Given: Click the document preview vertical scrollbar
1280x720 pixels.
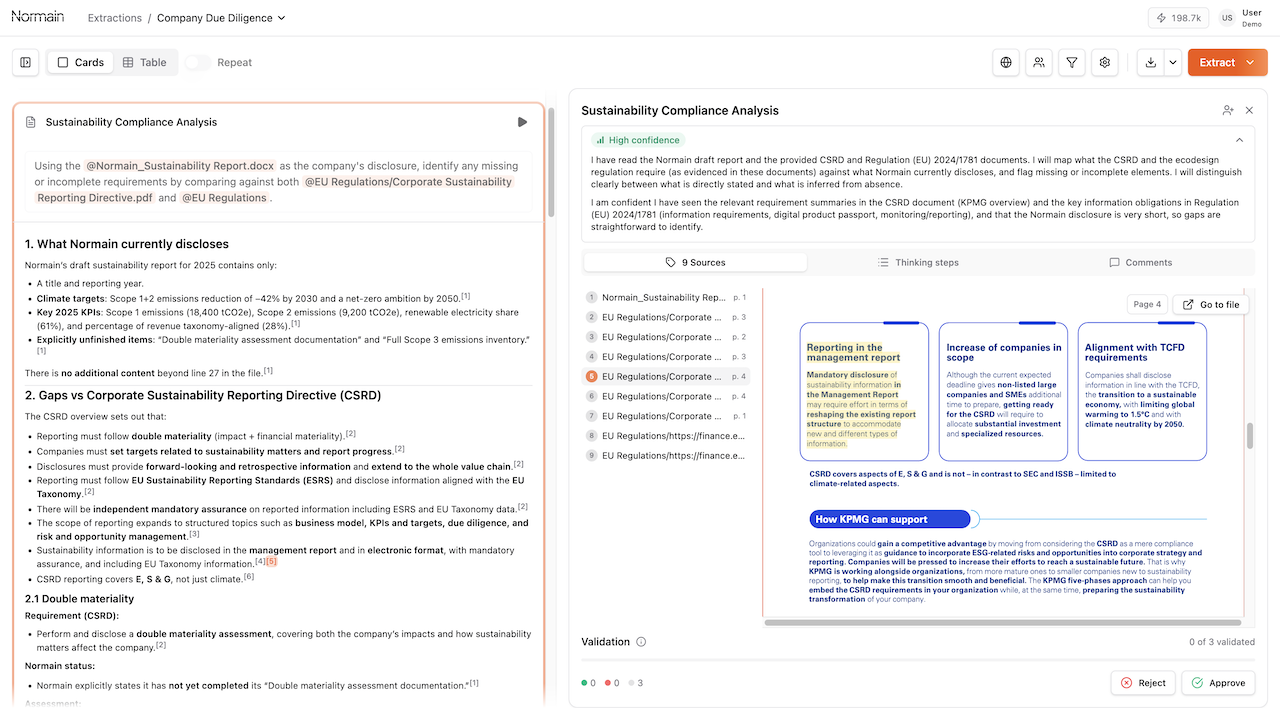Looking at the screenshot, I should click(x=1249, y=436).
